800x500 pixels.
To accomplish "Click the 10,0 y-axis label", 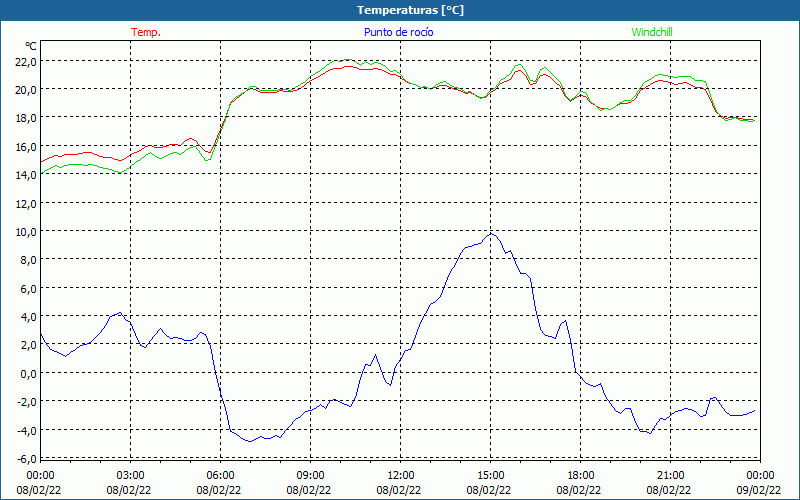I will click(26, 232).
